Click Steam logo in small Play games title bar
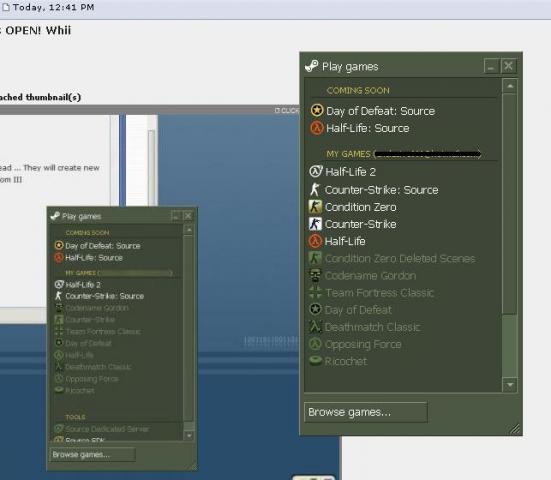 [x=55, y=216]
